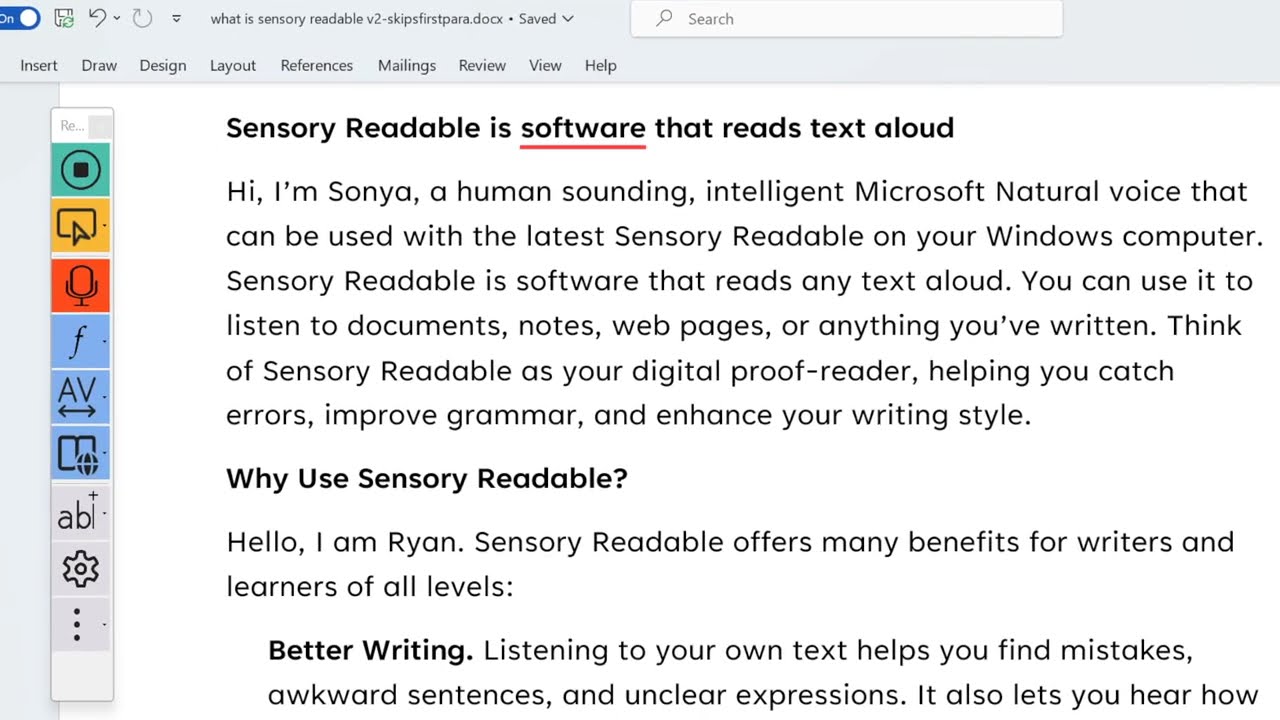The height and width of the screenshot is (720, 1280).
Task: Toggle the AutoSave switch
Action: (19, 18)
